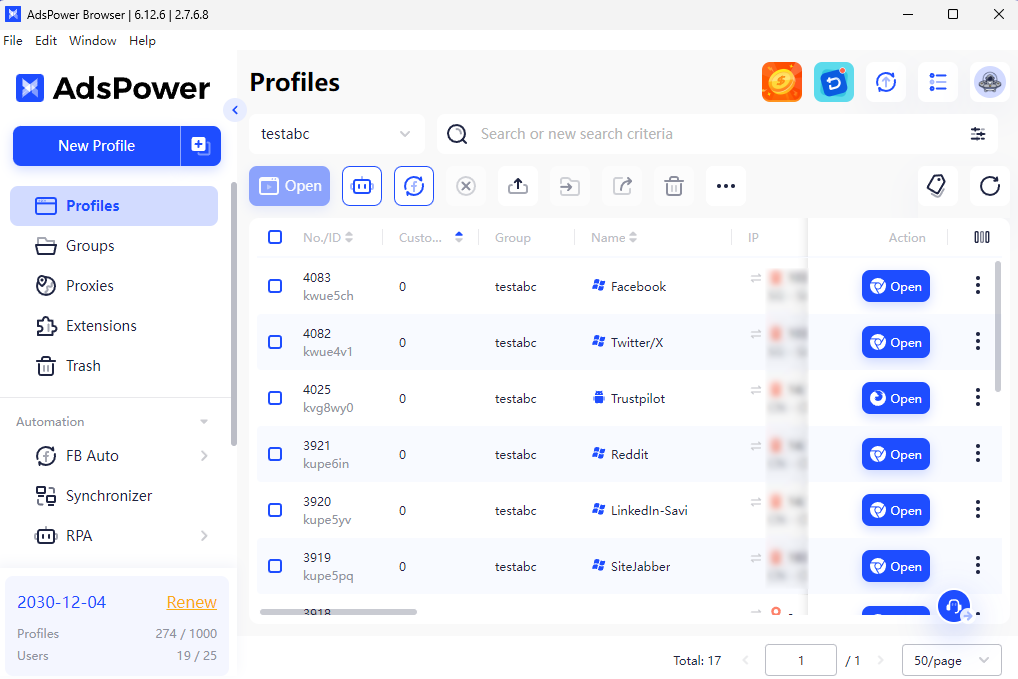The height and width of the screenshot is (679, 1018).
Task: Click the upload update circular icon
Action: point(886,82)
